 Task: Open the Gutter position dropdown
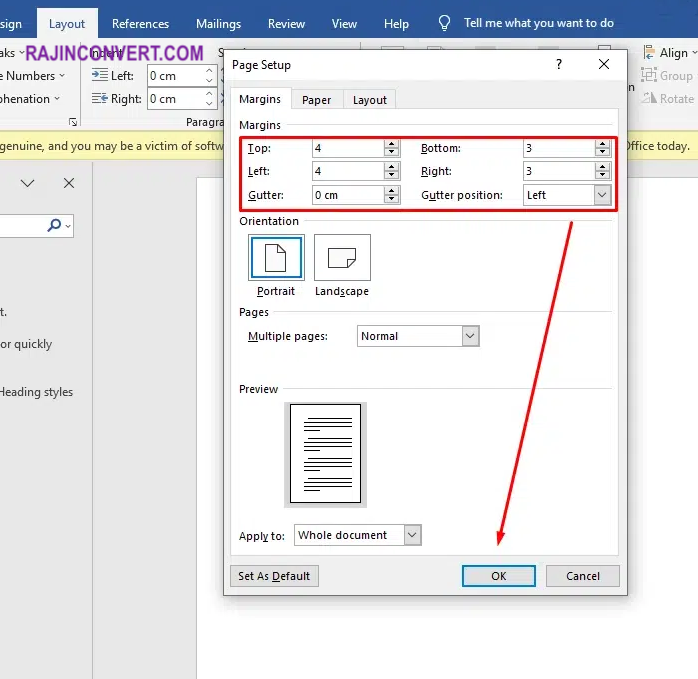(x=602, y=195)
